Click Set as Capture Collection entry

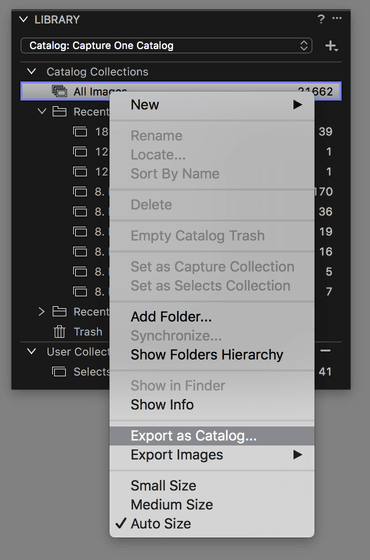(212, 267)
